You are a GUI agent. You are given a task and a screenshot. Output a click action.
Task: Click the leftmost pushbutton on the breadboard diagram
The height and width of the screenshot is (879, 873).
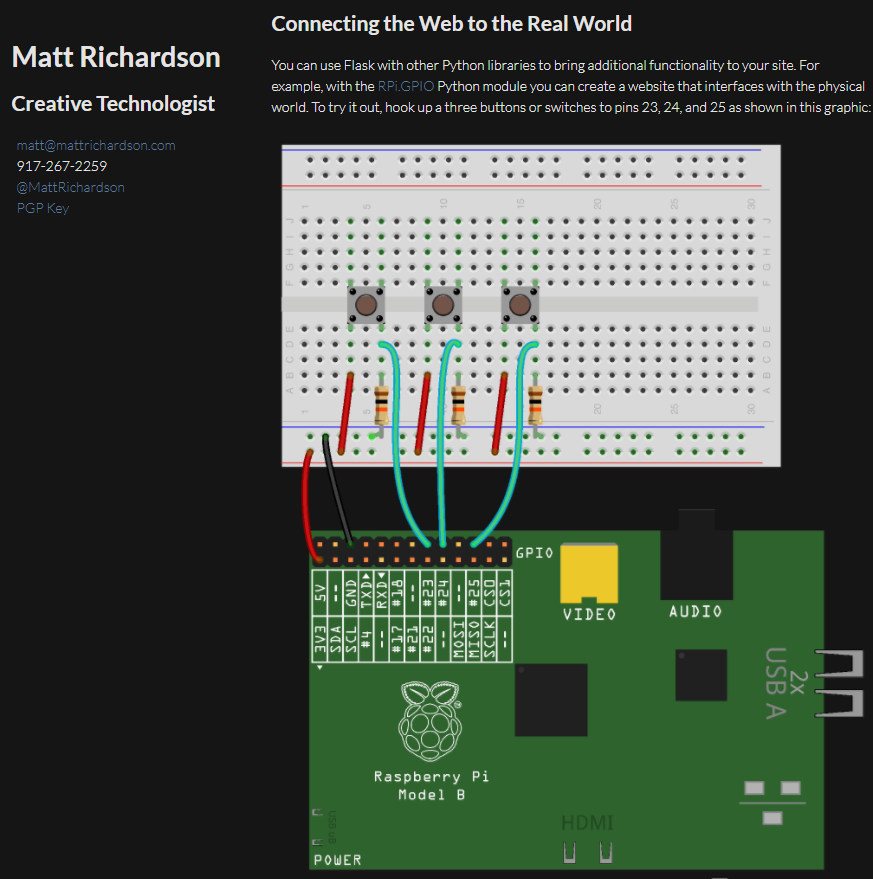[x=366, y=305]
